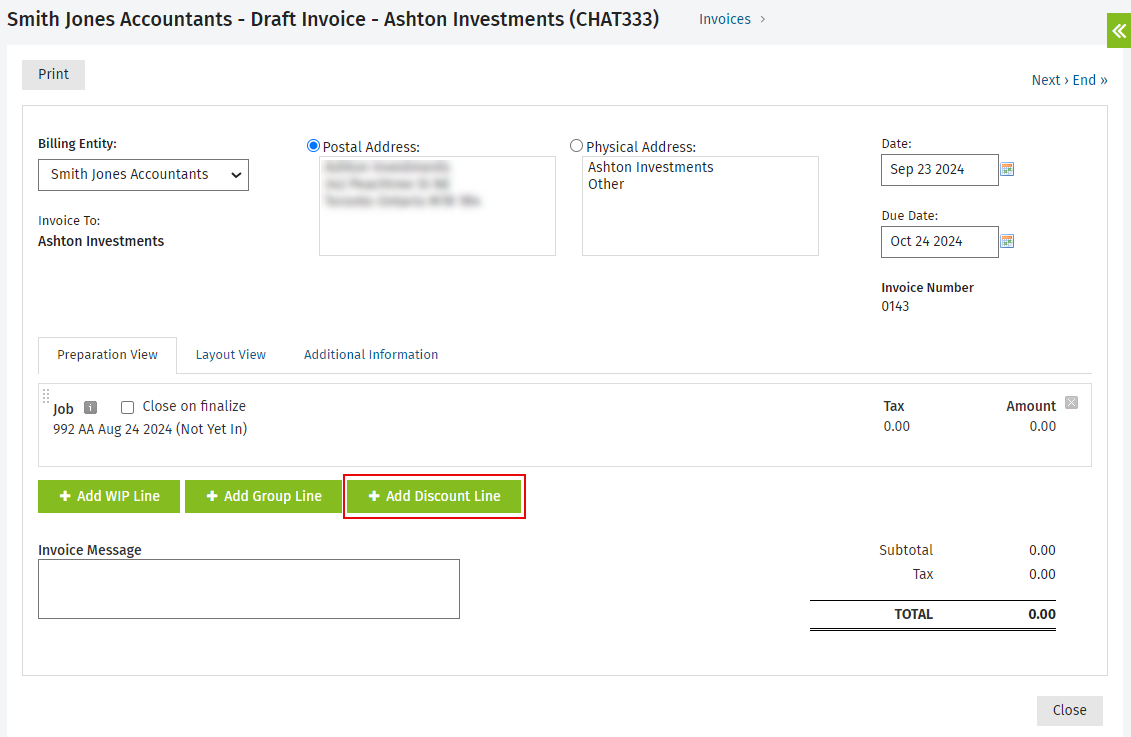Click into the Invoice Message text box

tap(249, 589)
